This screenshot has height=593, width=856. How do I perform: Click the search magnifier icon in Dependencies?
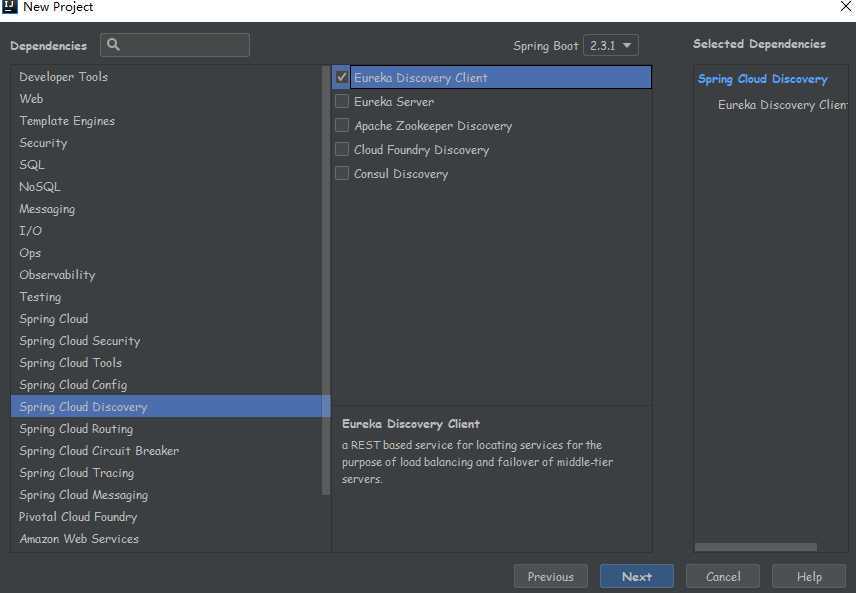113,45
